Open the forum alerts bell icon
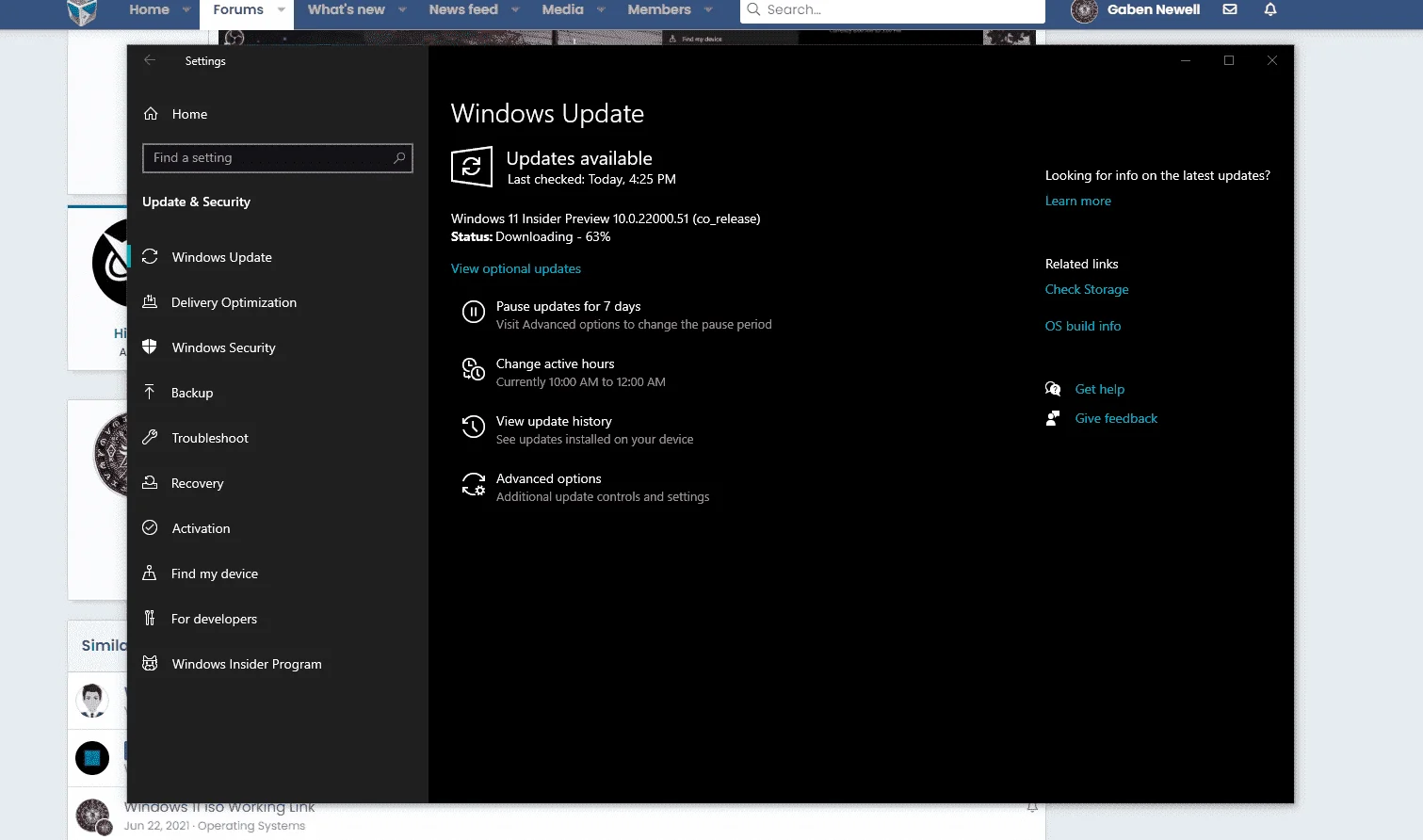This screenshot has height=840, width=1423. point(1270,9)
